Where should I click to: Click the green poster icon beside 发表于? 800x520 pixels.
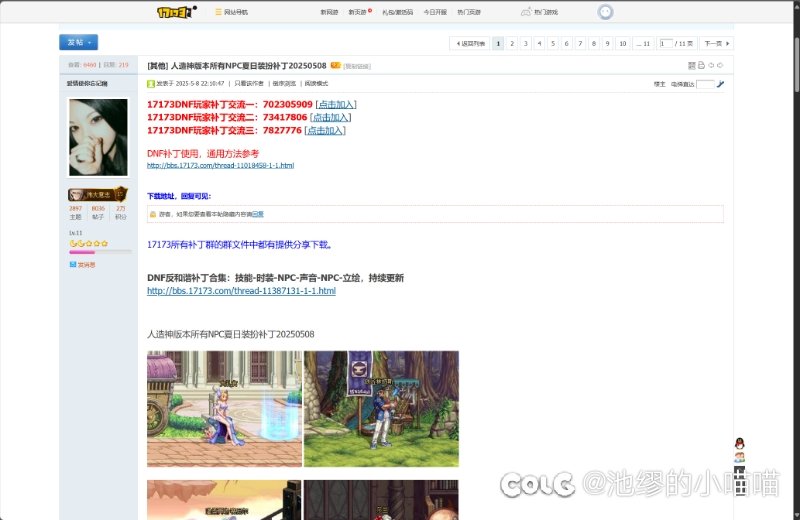(x=151, y=84)
